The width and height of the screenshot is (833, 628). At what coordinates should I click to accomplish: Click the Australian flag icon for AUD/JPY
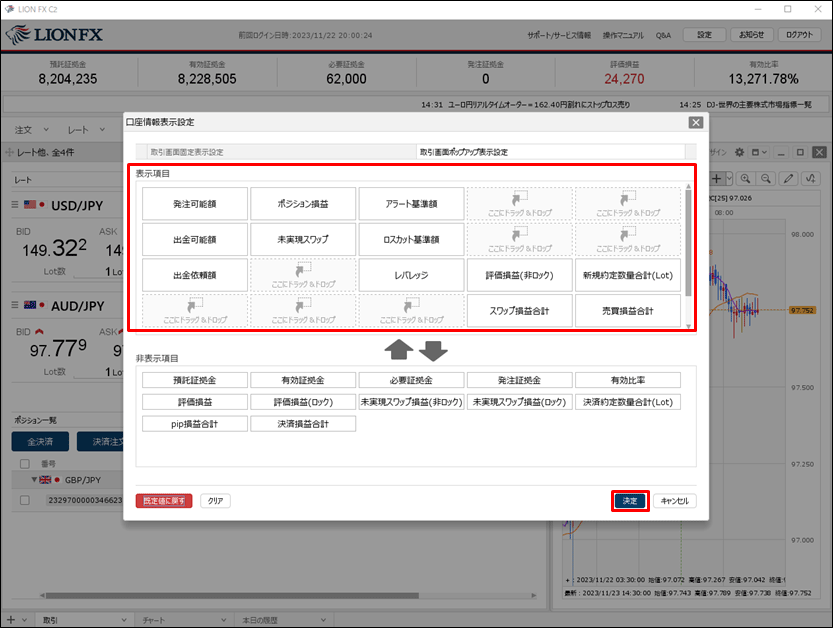coord(30,305)
